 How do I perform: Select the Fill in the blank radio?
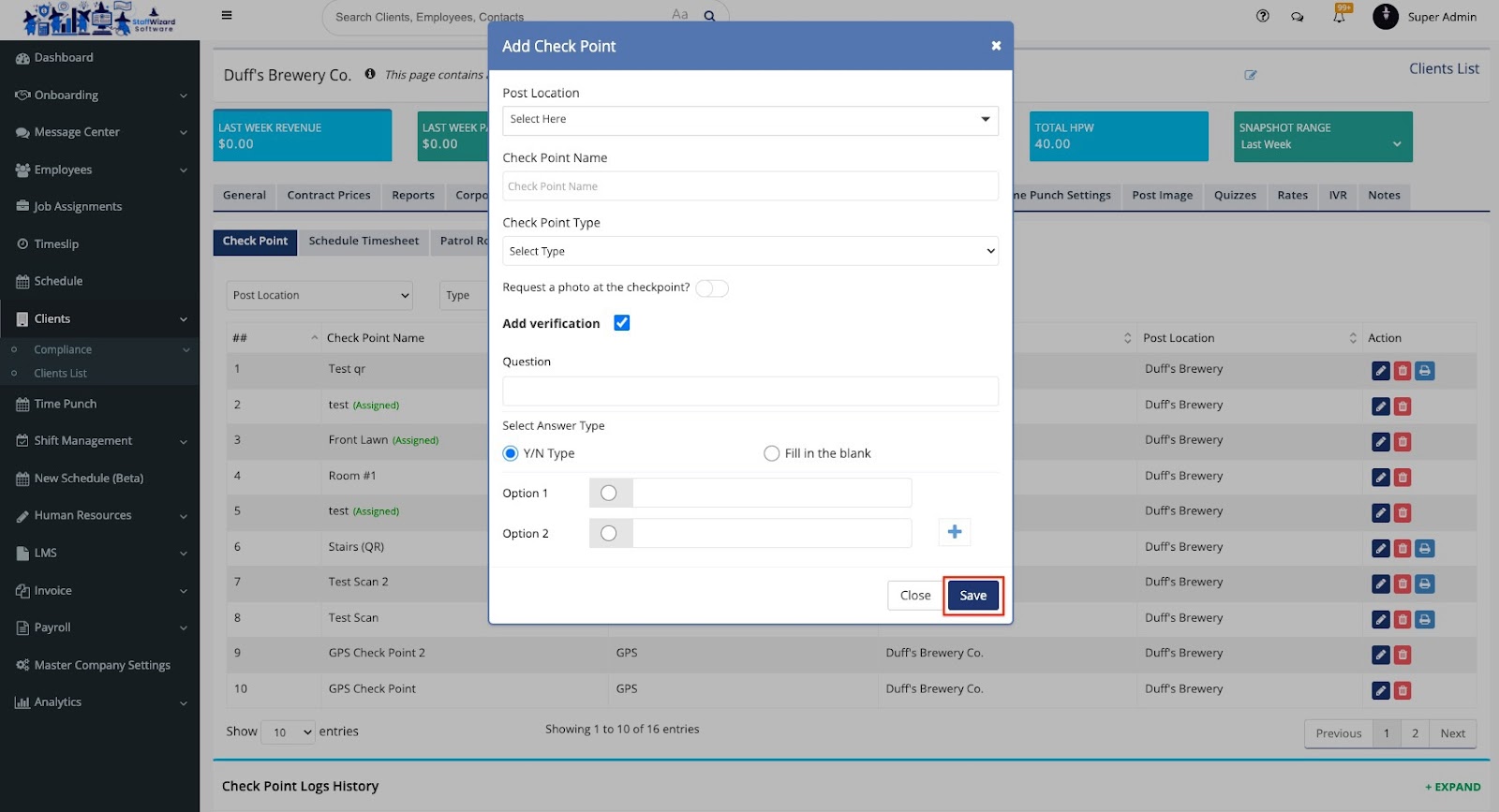(x=771, y=453)
